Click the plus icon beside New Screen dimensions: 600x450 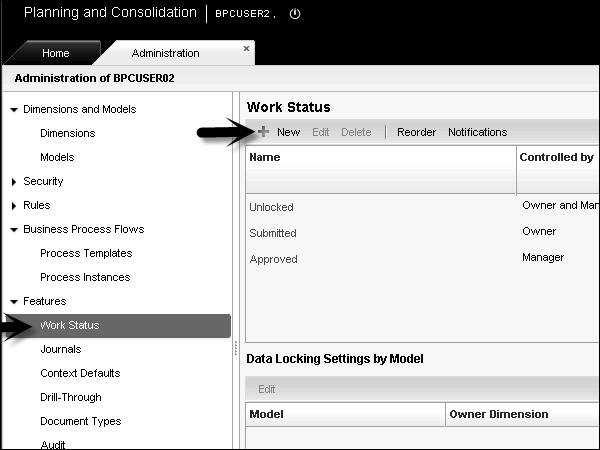coord(263,131)
